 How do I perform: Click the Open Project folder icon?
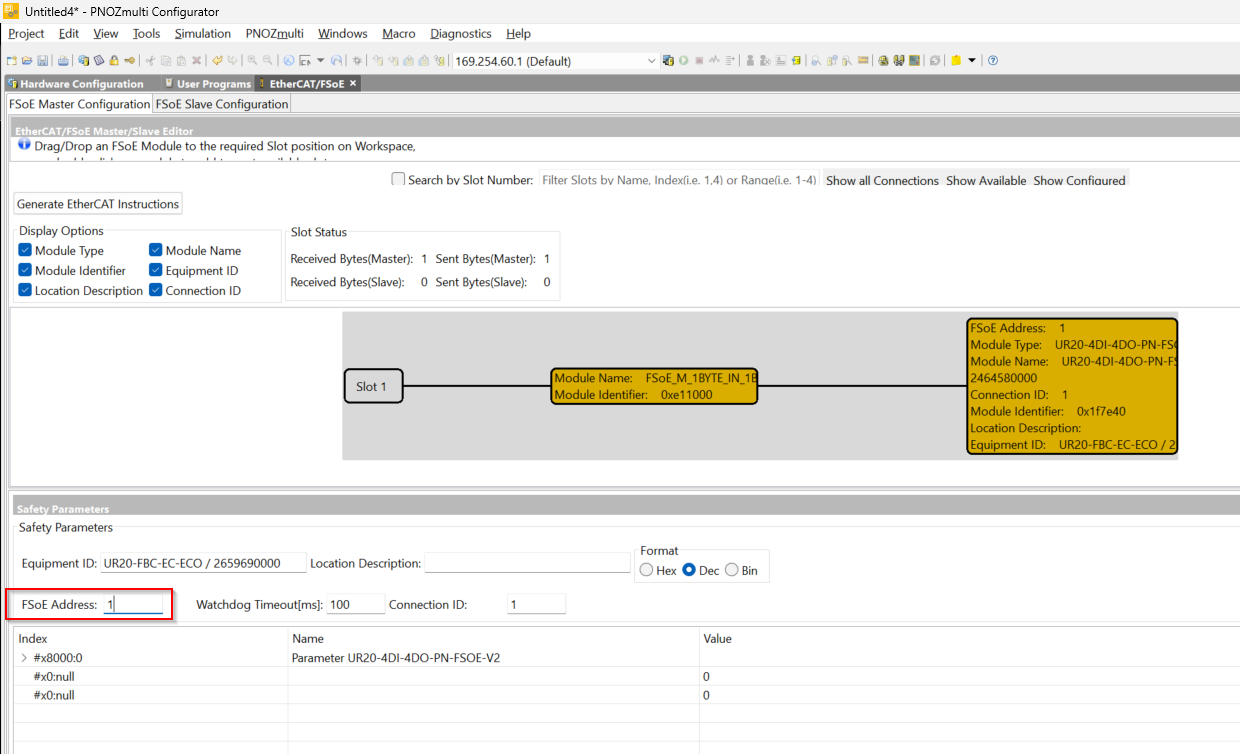(27, 60)
